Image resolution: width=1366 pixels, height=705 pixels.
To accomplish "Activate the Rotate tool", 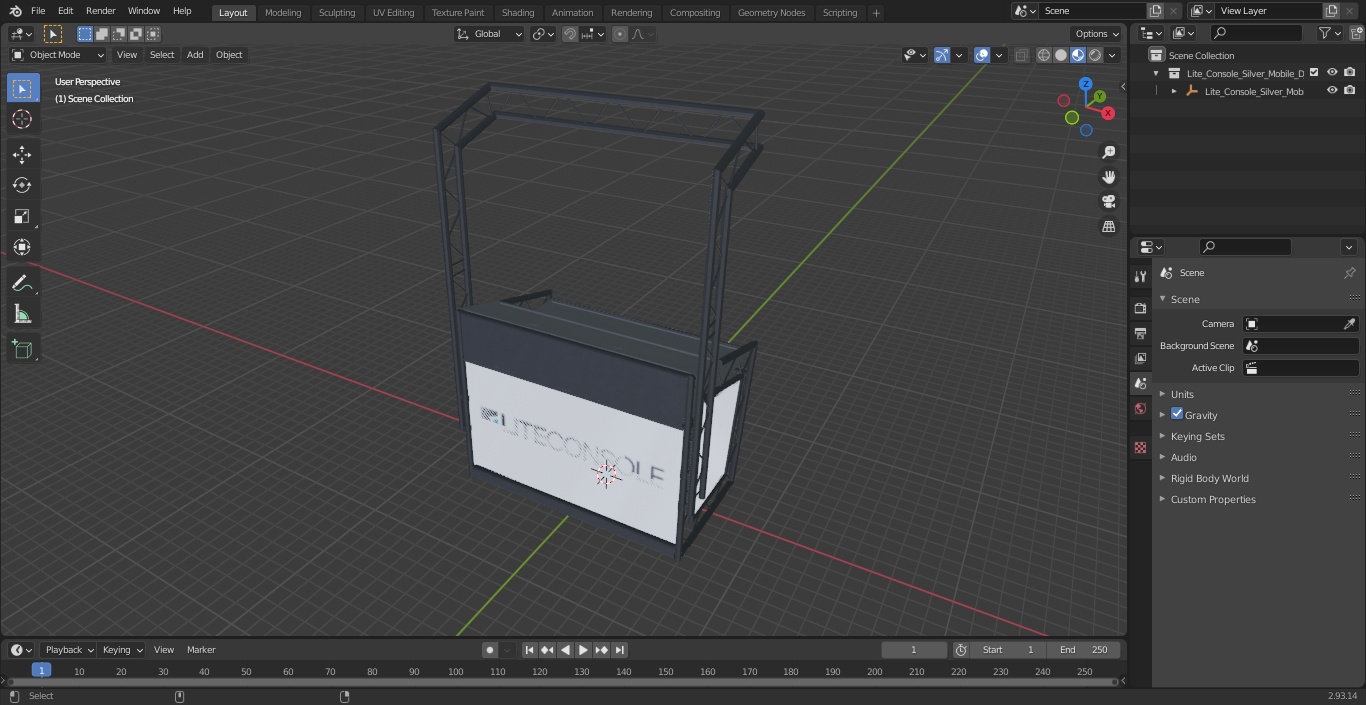I will (x=22, y=185).
